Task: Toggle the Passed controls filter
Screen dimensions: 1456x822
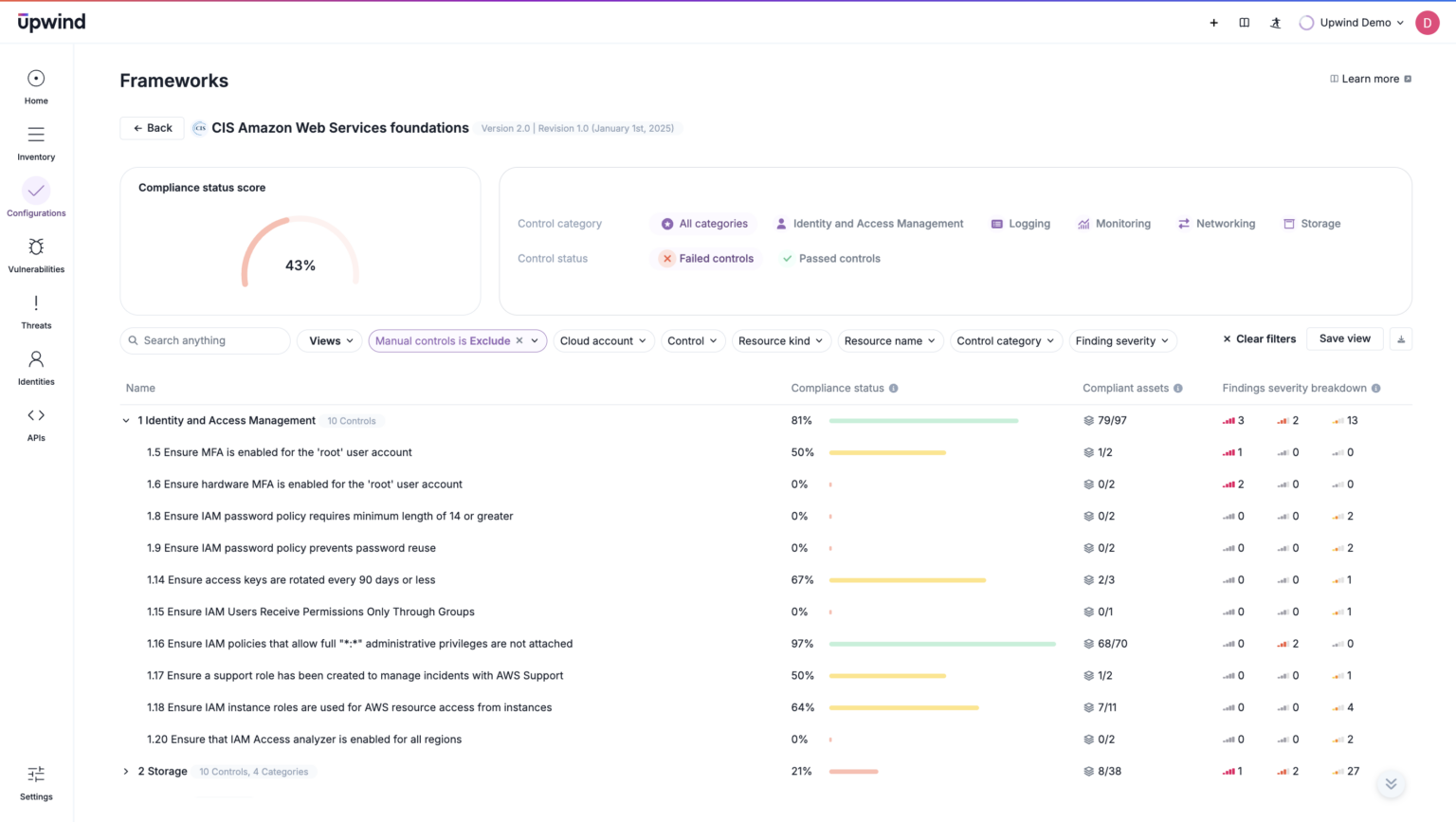Action: click(830, 258)
